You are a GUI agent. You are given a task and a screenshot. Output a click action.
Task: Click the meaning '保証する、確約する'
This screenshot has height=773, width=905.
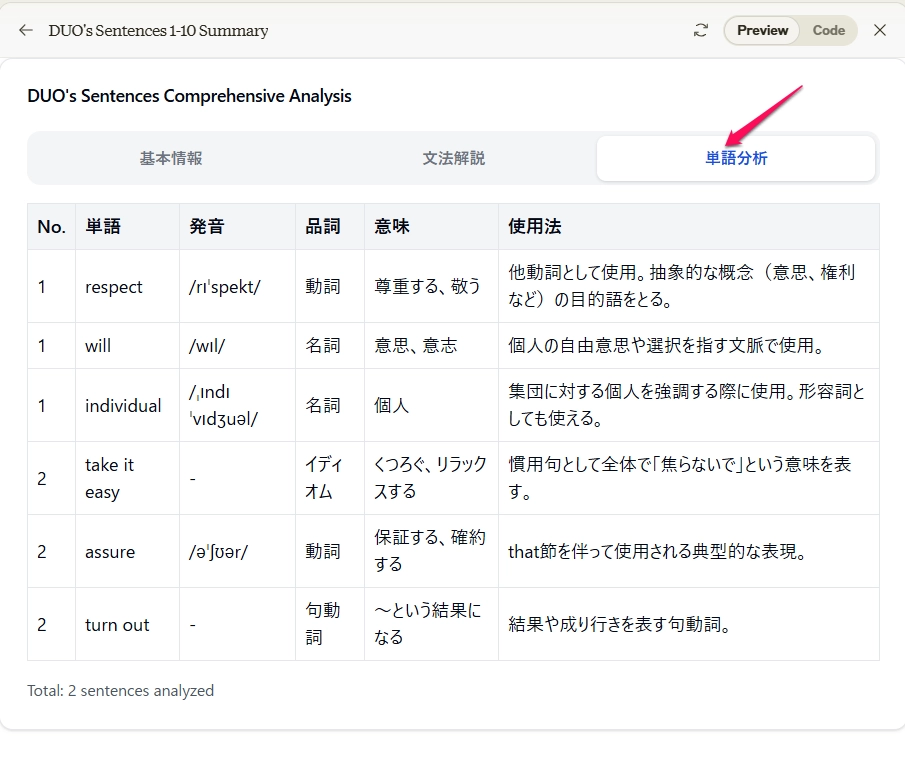point(429,551)
